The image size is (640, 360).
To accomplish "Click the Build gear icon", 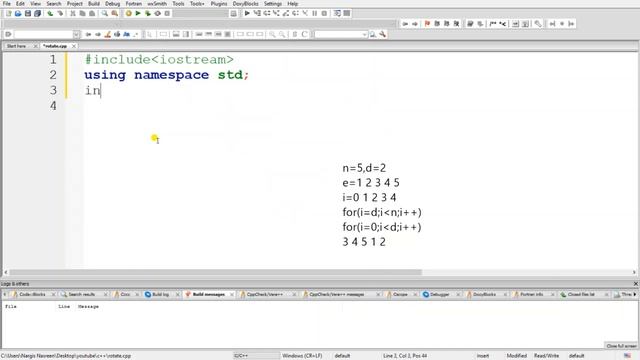I will pyautogui.click(x=129, y=13).
